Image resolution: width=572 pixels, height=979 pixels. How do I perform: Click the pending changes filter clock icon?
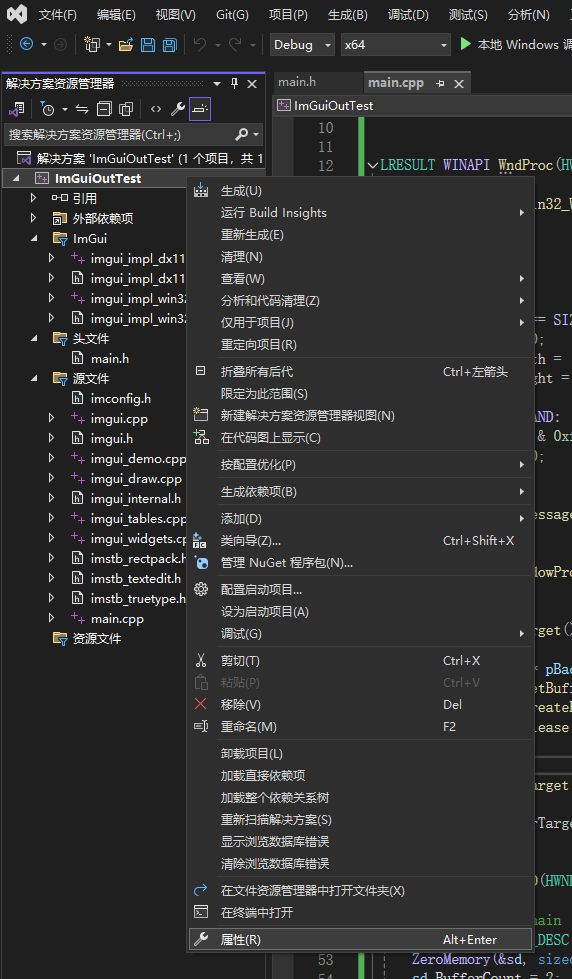point(48,109)
